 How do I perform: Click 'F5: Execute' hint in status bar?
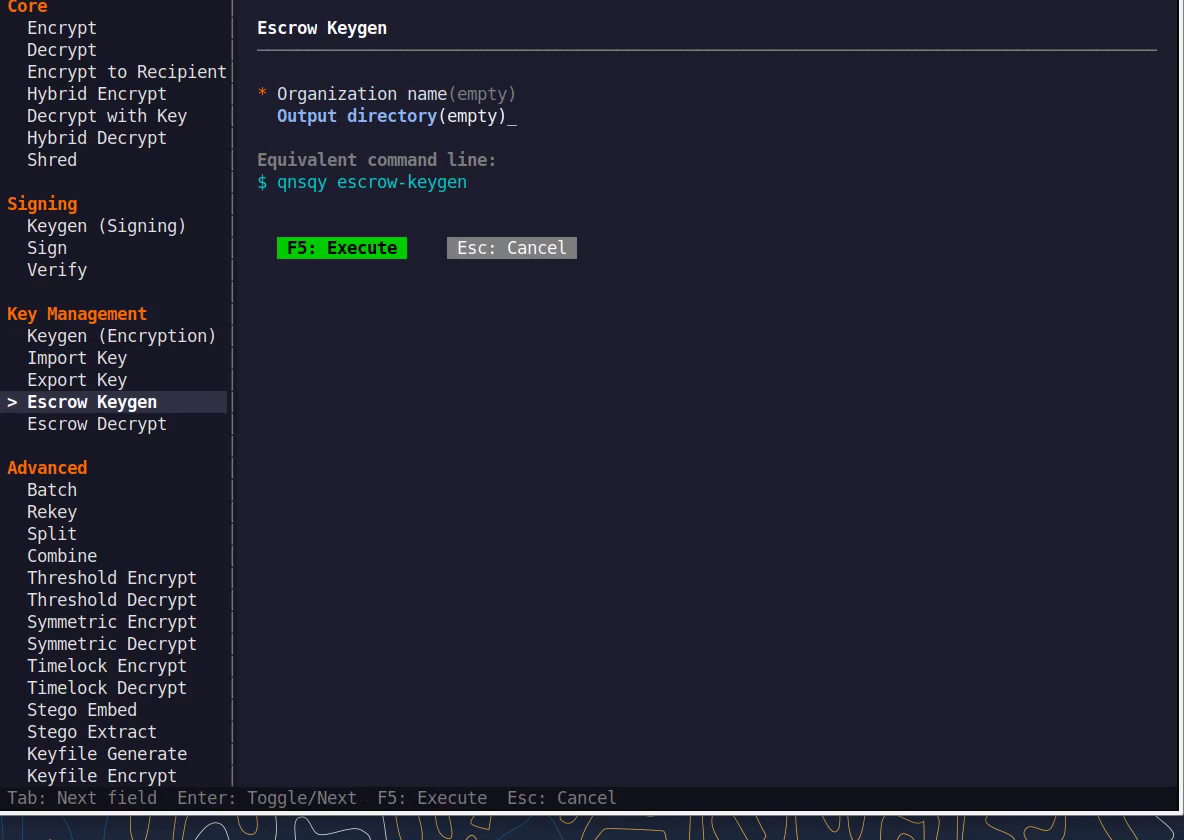coord(432,798)
